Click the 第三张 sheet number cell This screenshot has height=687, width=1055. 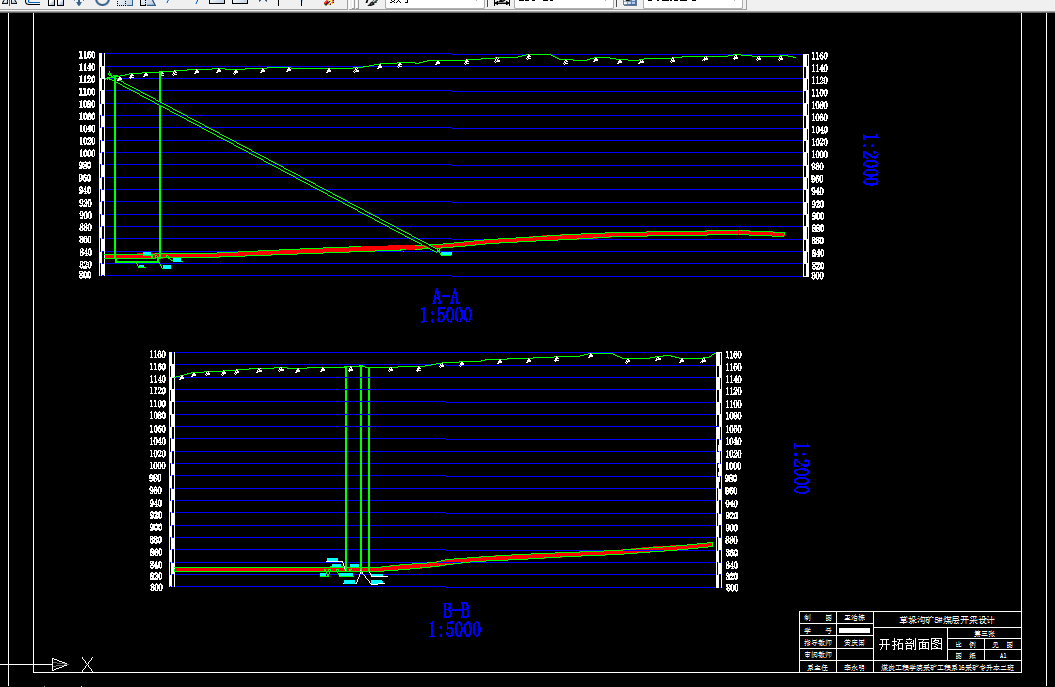[984, 633]
